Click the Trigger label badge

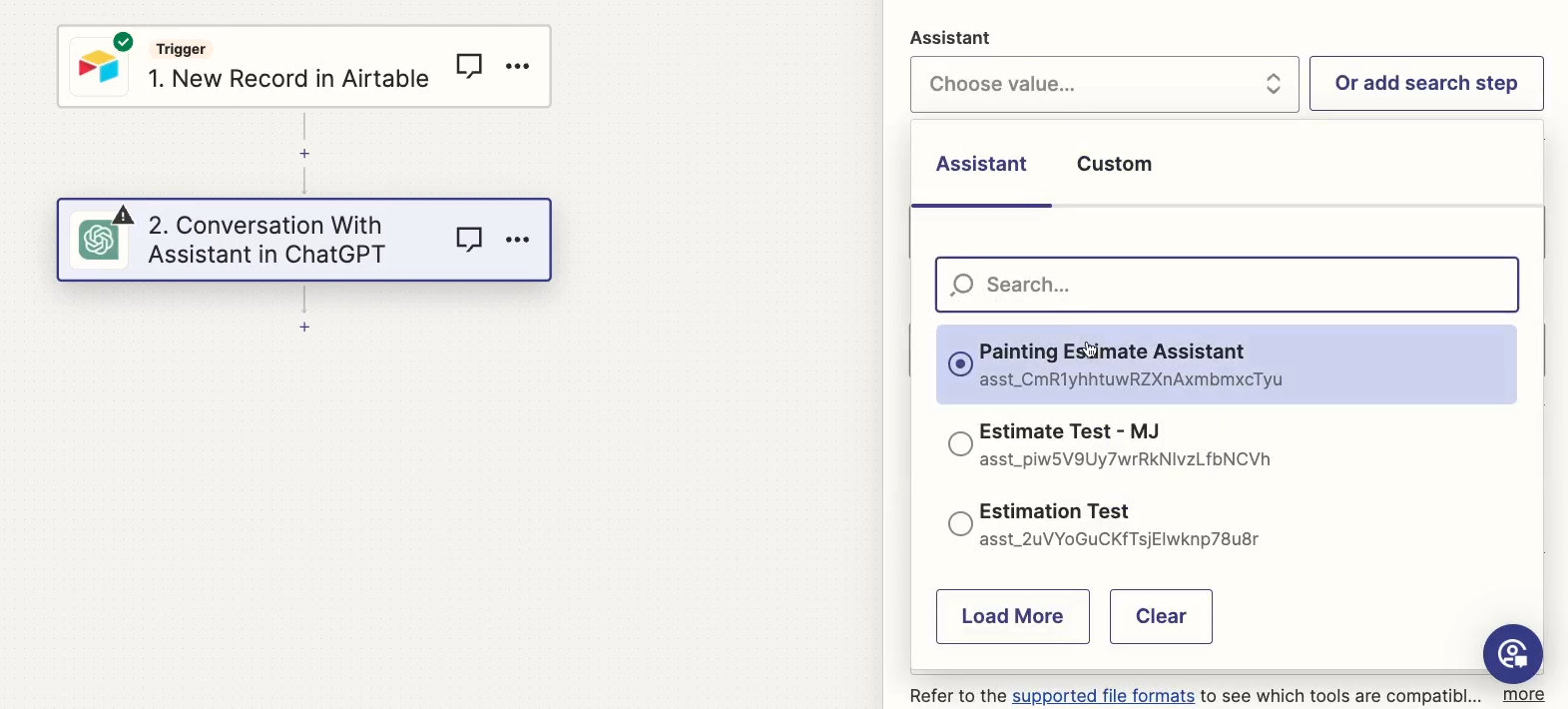click(x=181, y=49)
